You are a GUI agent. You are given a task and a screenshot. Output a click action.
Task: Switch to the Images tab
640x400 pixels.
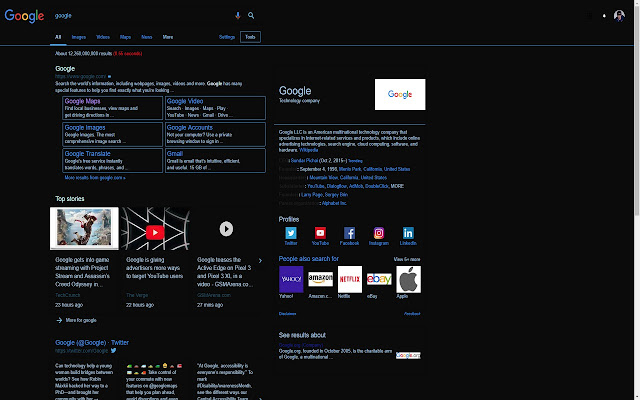click(79, 37)
